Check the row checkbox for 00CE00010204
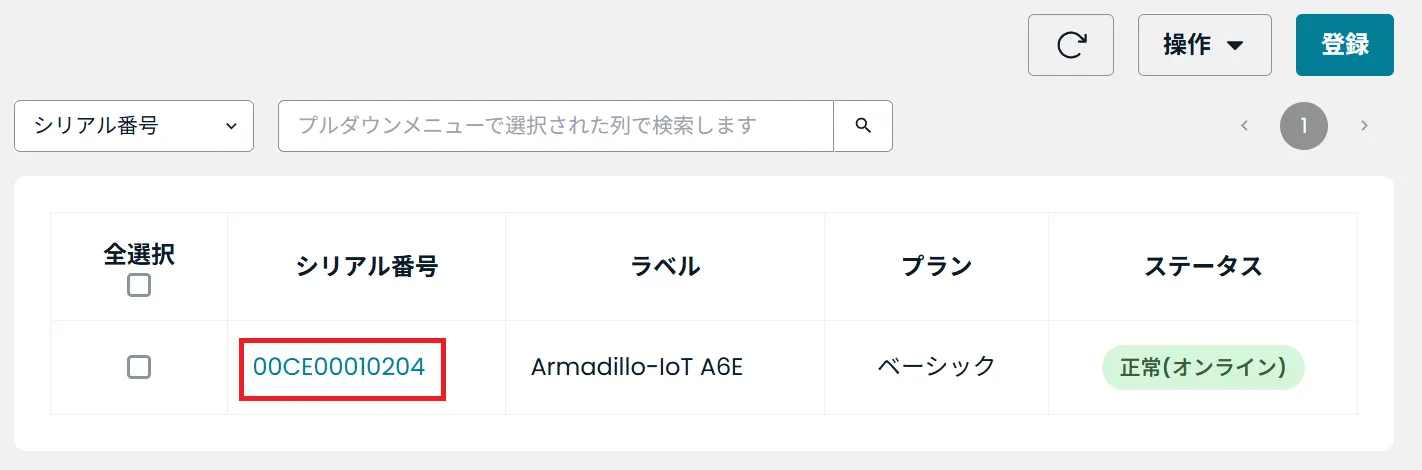 pos(139,367)
